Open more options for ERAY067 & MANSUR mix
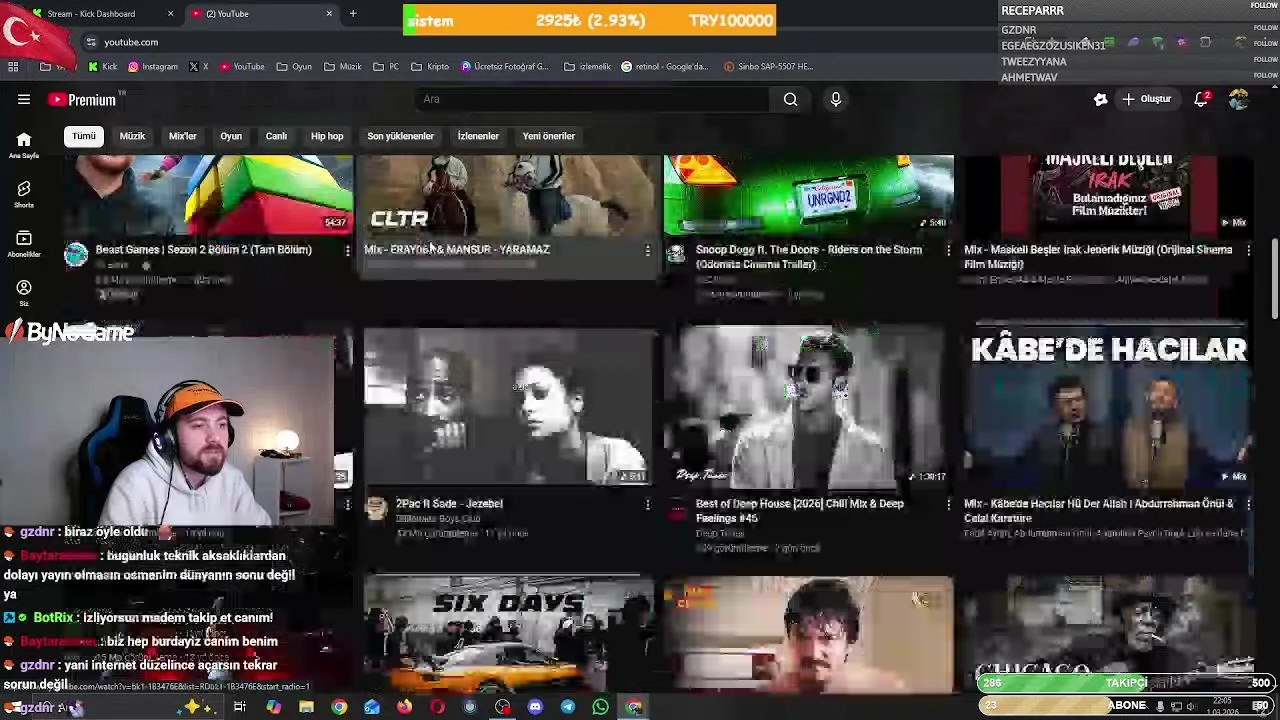1280x720 pixels. pyautogui.click(x=647, y=250)
